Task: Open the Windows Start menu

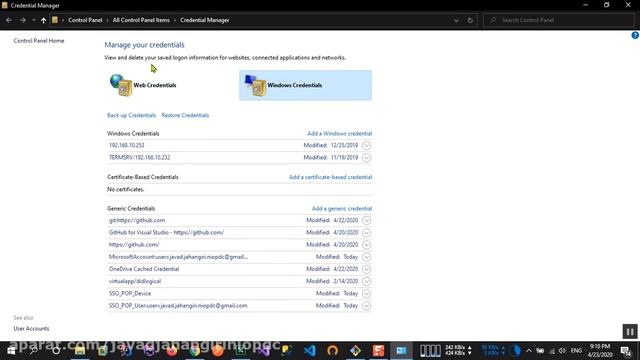Action: coord(11,351)
